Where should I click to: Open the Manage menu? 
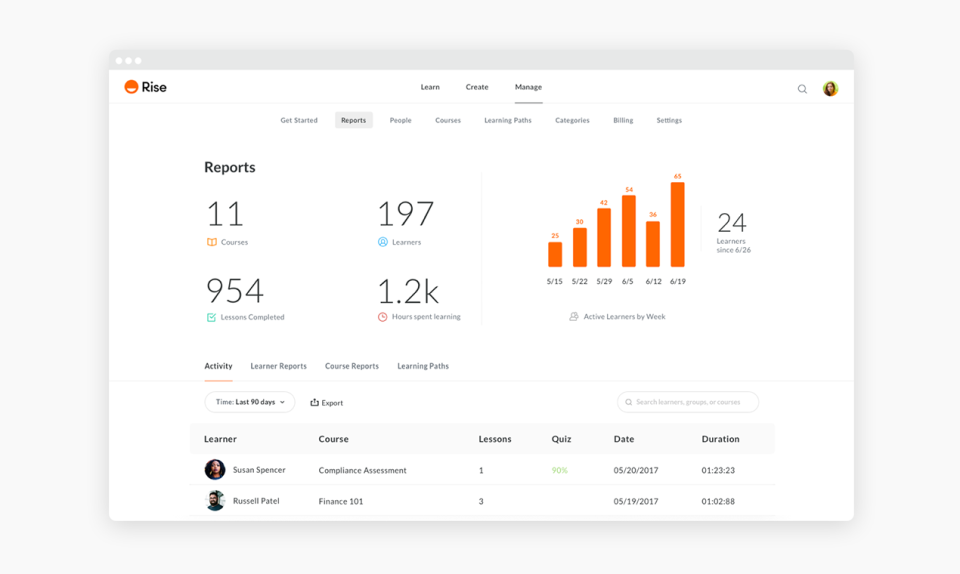pyautogui.click(x=528, y=87)
